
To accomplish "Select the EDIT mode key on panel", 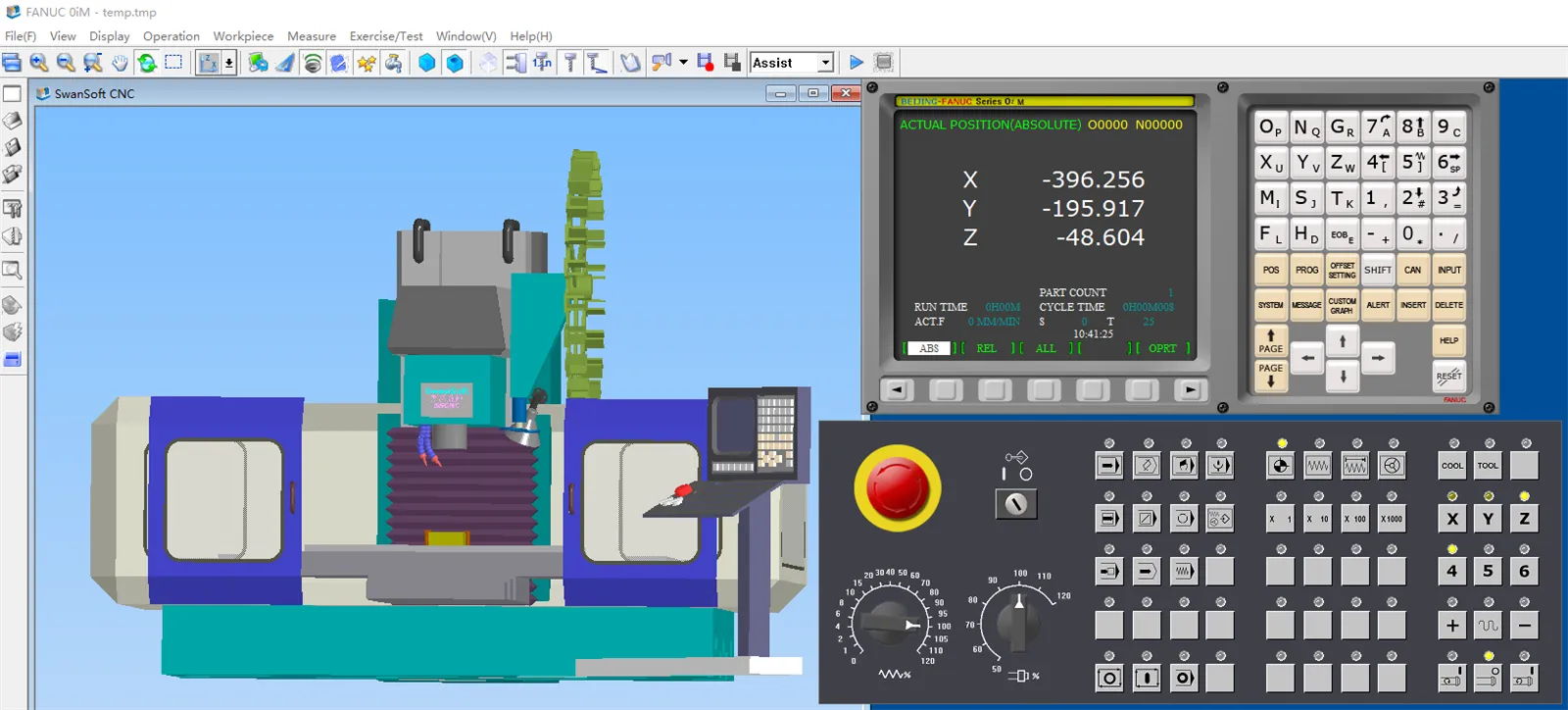I will (1147, 466).
